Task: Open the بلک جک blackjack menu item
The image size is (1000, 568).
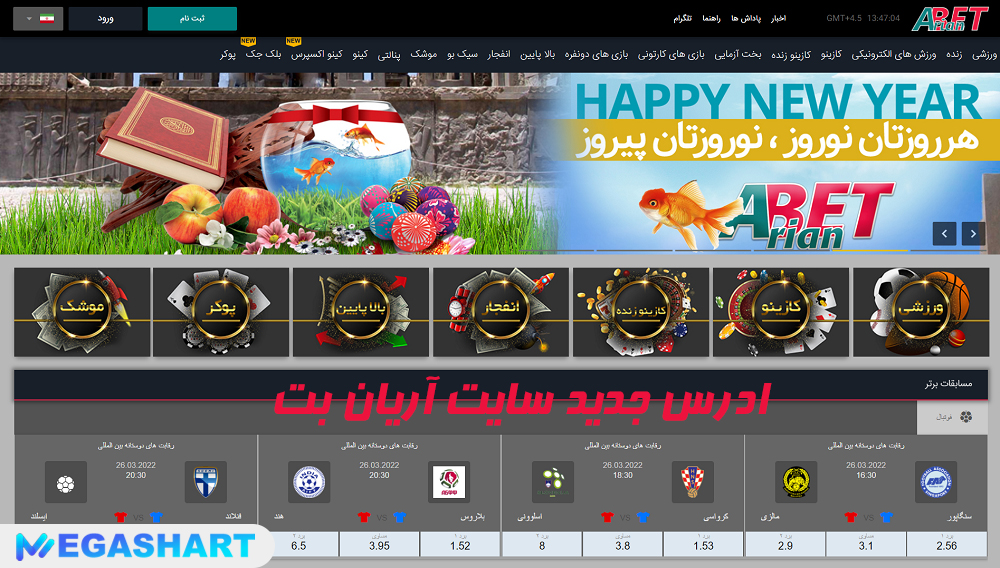Action: pyautogui.click(x=263, y=55)
